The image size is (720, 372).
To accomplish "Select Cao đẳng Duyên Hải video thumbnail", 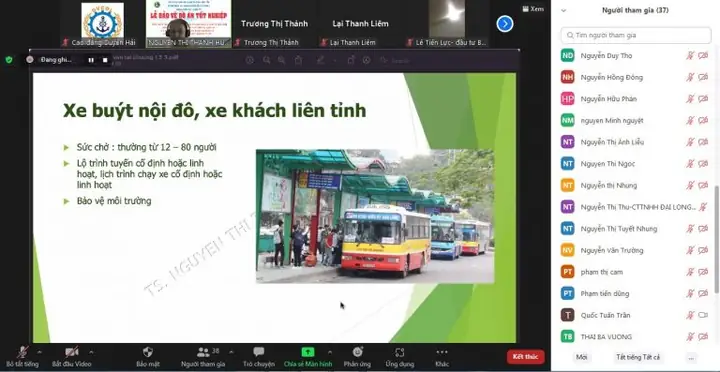I will (102, 24).
